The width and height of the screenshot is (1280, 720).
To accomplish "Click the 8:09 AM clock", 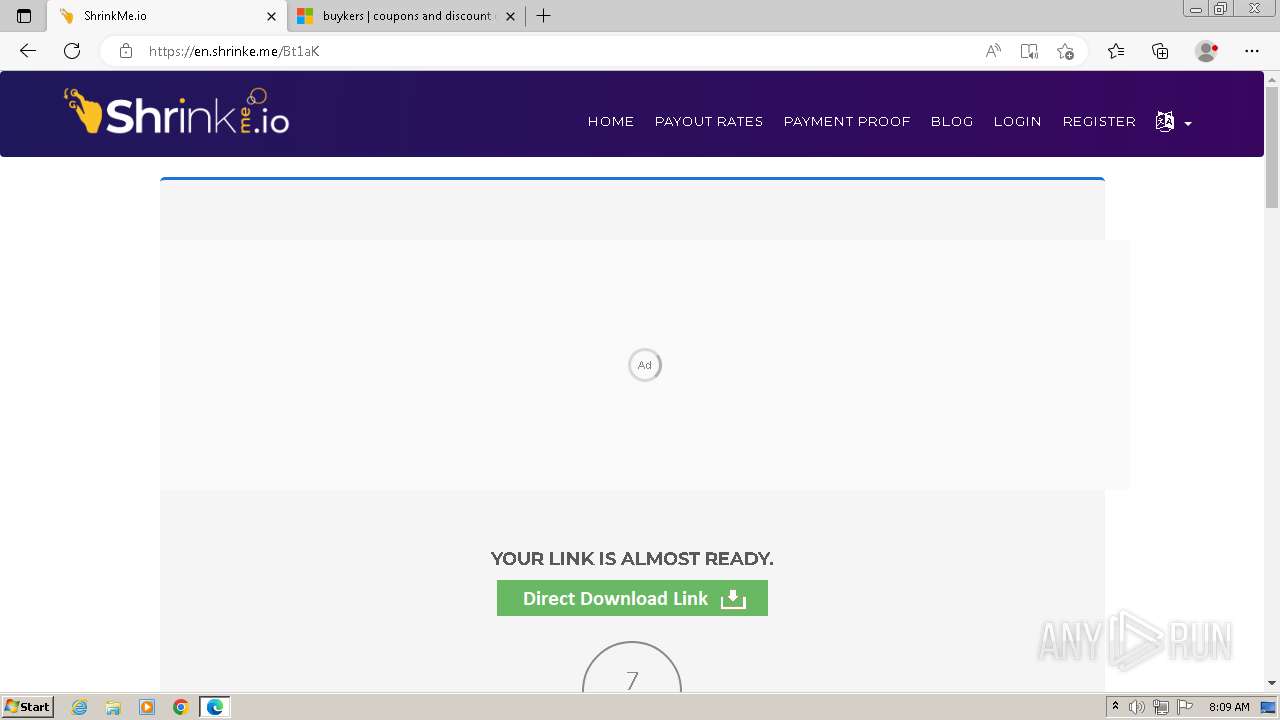I will 1229,707.
